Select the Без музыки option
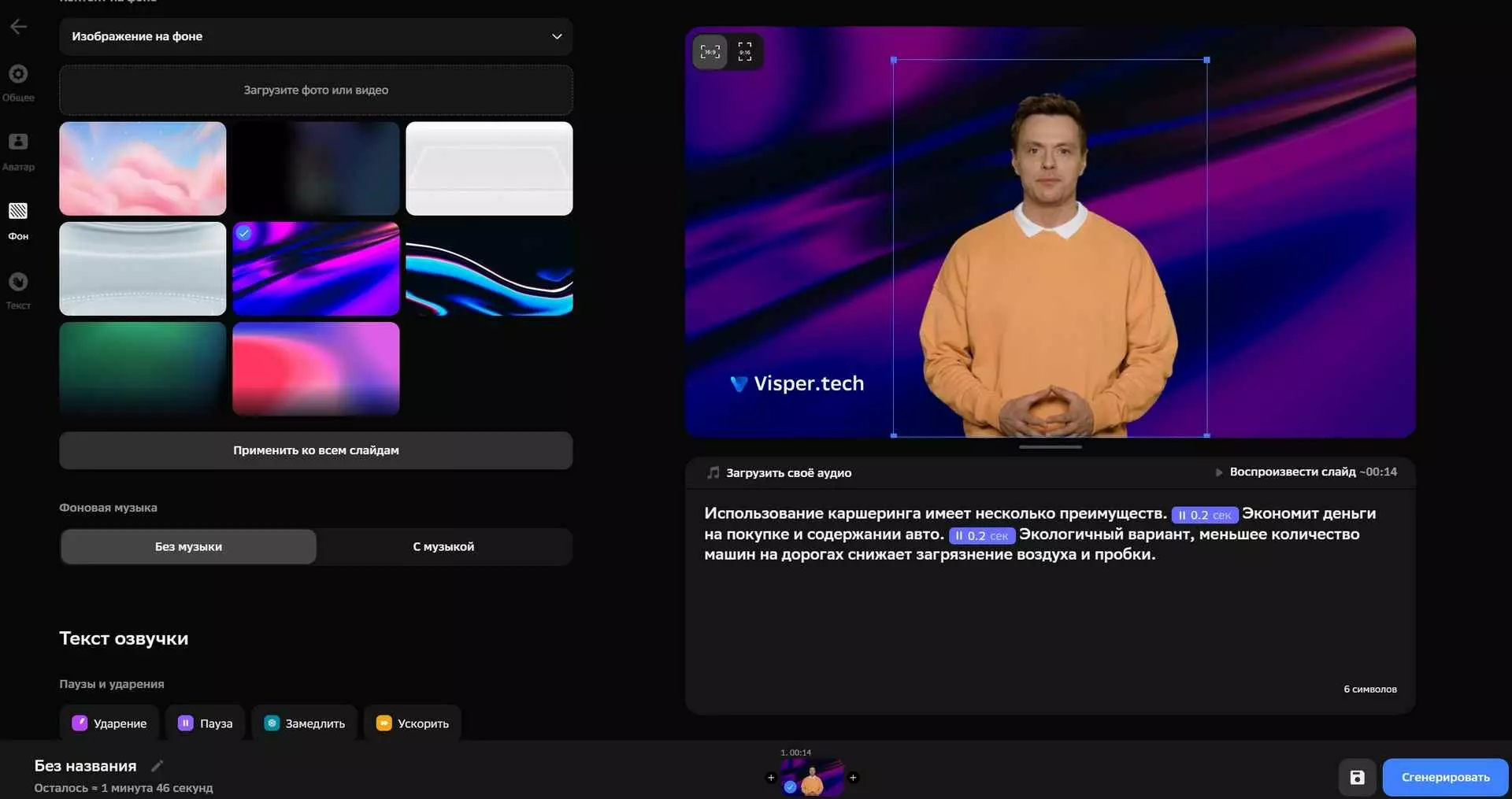 point(188,547)
